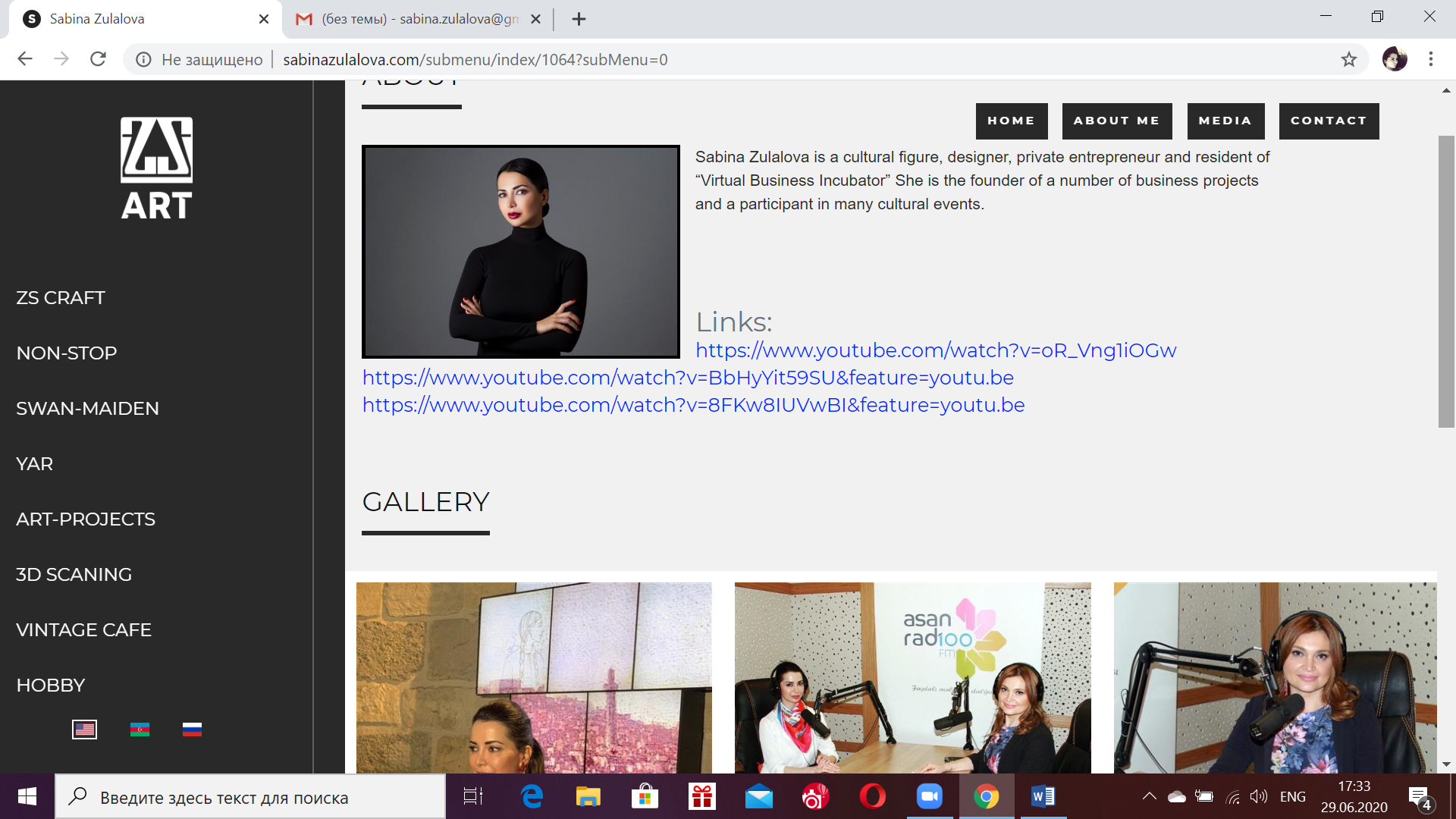
Task: Open the ENG input language switcher
Action: coord(1292,796)
